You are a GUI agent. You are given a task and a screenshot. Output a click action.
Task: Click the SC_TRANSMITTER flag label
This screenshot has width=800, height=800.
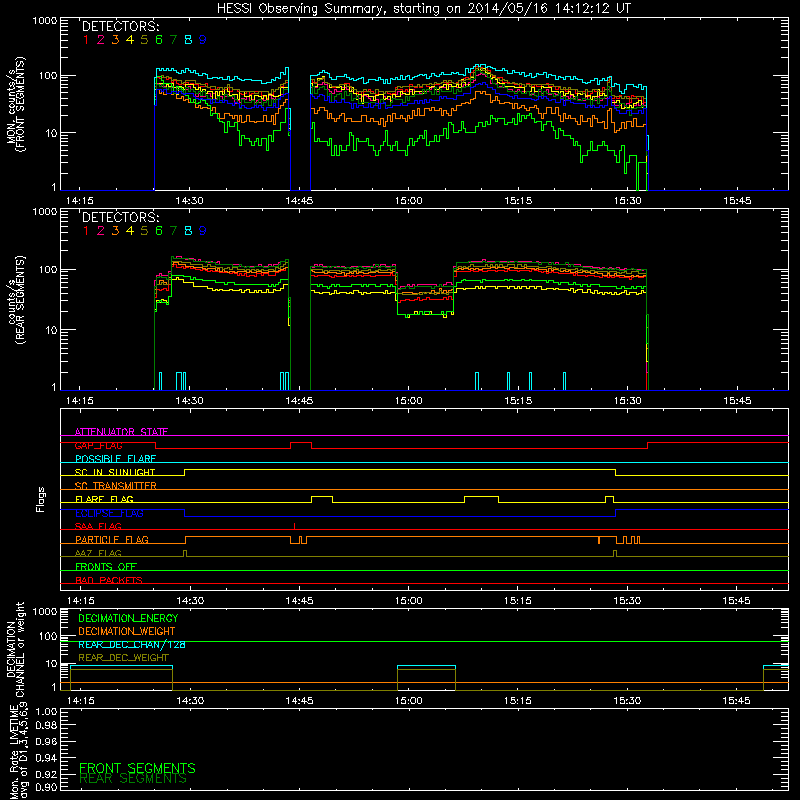coord(116,486)
